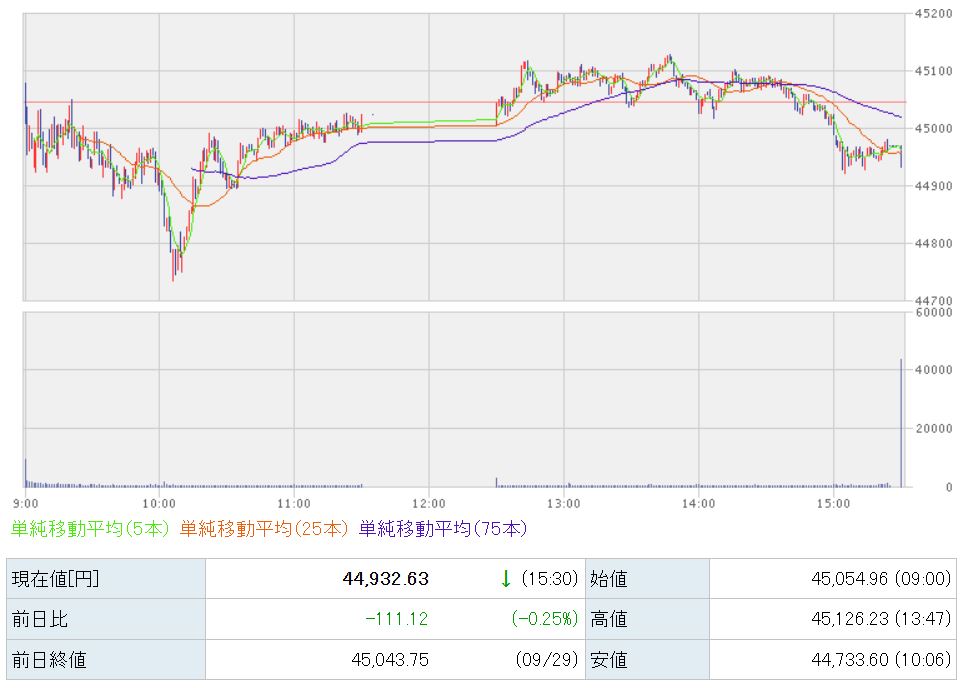Click the 12:00 time axis label
This screenshot has height=688, width=962.
click(428, 502)
